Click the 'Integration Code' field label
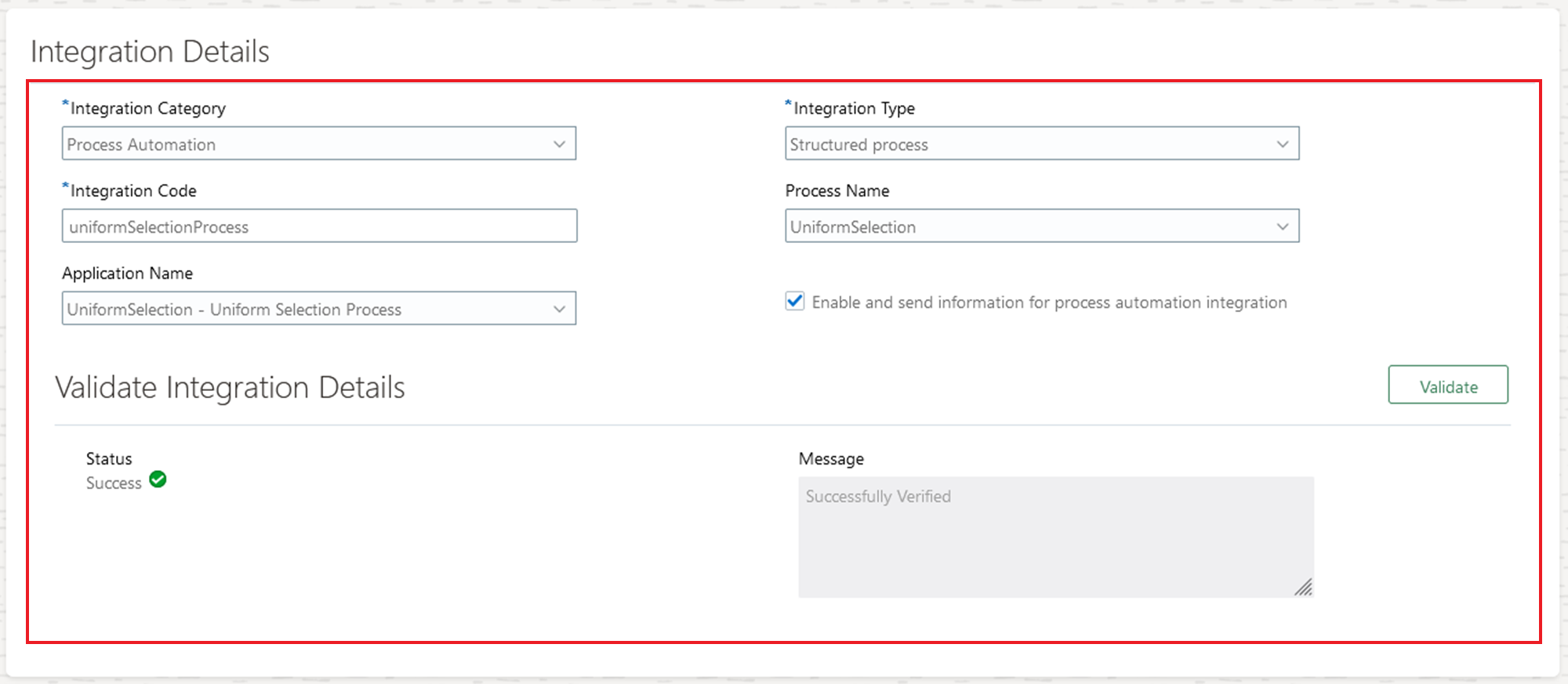The width and height of the screenshot is (1568, 684). pos(133,191)
